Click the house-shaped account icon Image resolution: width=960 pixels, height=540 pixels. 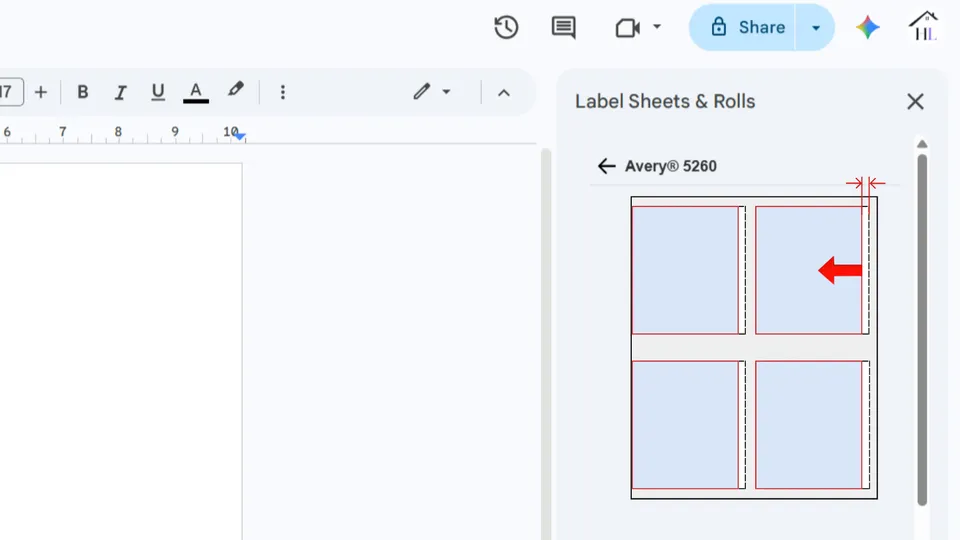click(923, 26)
